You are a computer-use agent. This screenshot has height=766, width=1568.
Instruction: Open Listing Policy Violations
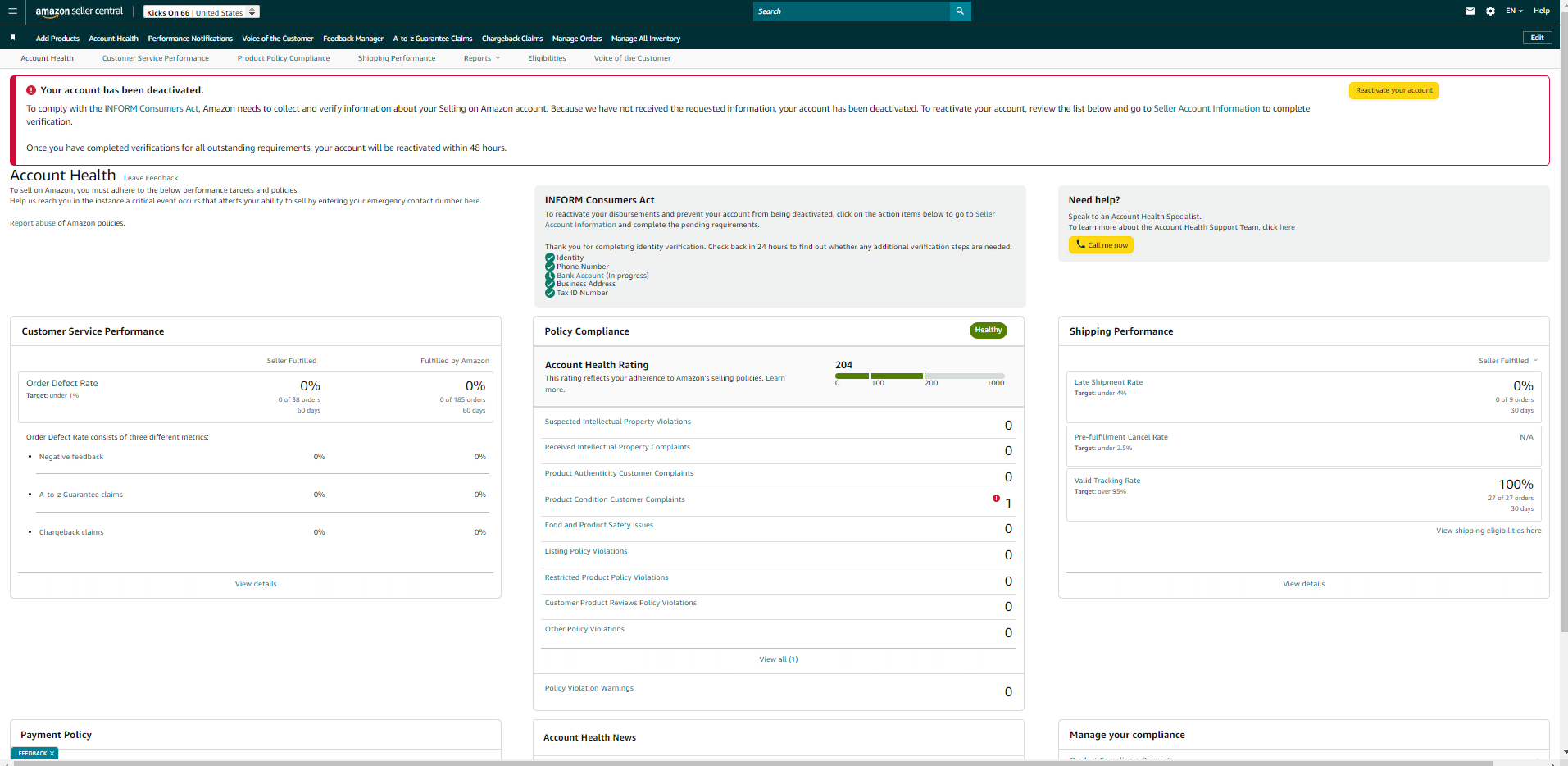pos(586,551)
